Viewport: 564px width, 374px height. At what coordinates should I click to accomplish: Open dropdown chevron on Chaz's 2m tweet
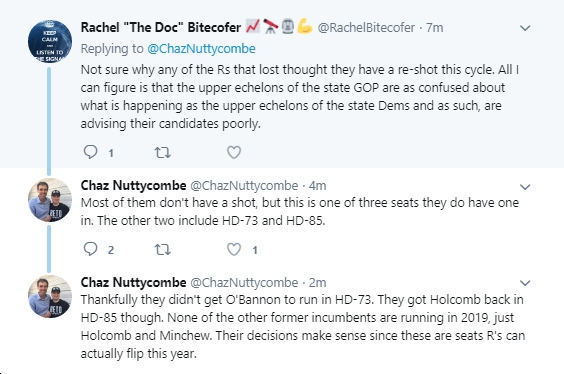525,283
